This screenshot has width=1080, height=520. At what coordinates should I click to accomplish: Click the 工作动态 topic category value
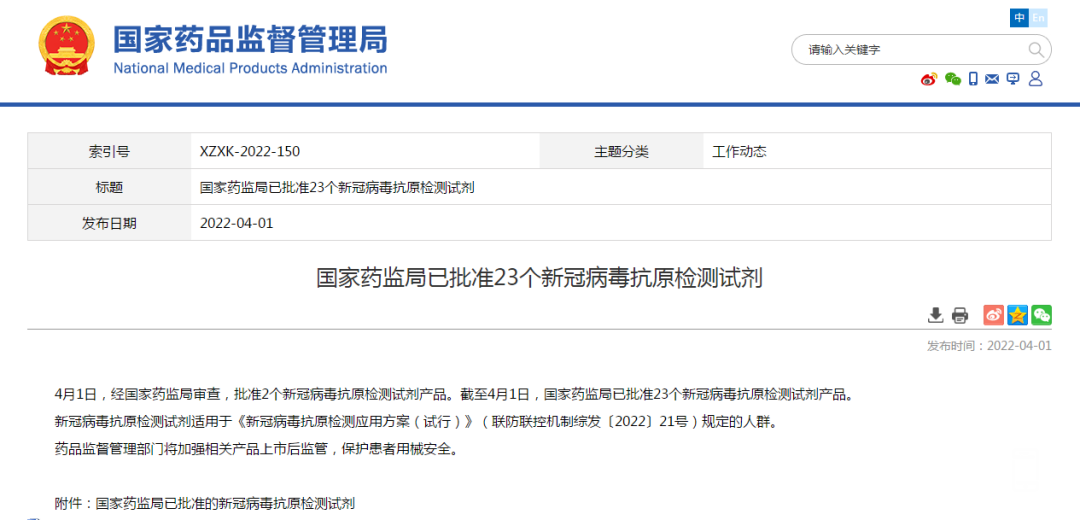739,152
